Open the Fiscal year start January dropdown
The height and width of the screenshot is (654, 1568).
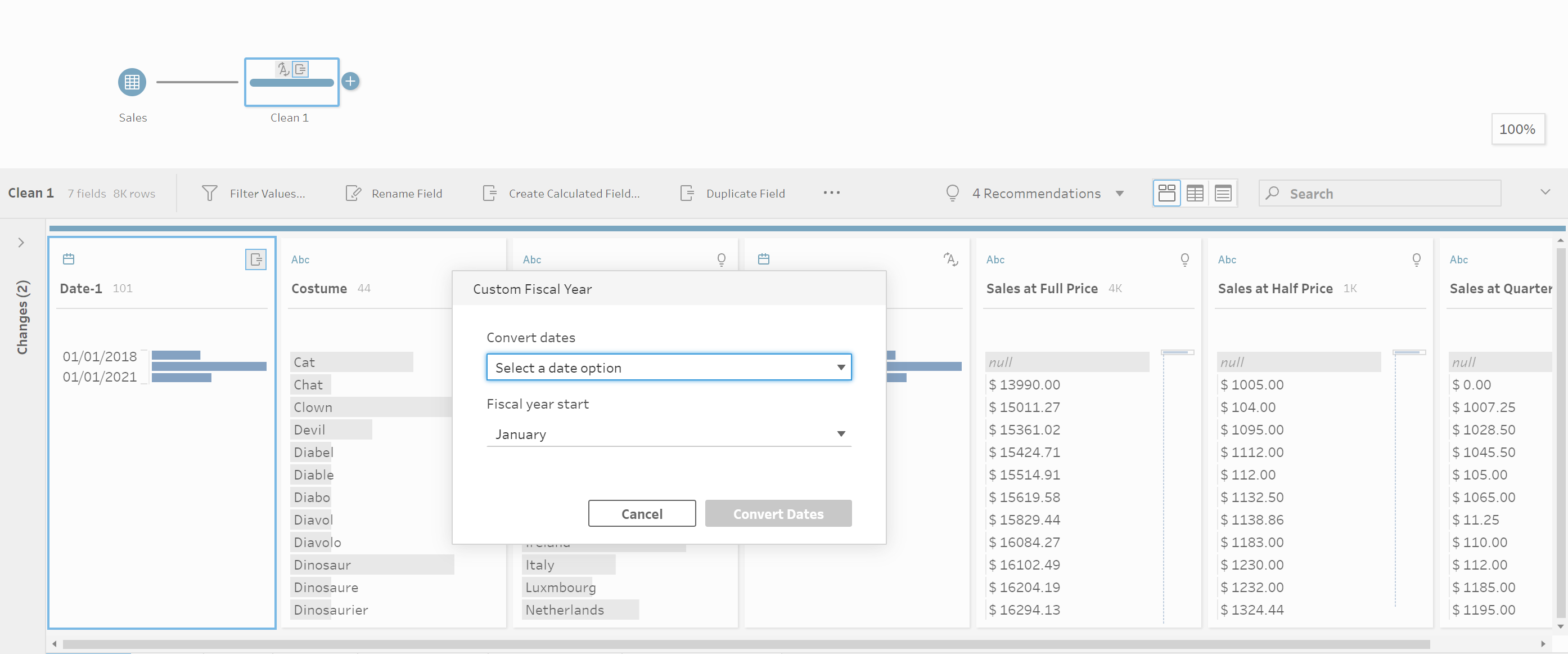pyautogui.click(x=668, y=434)
